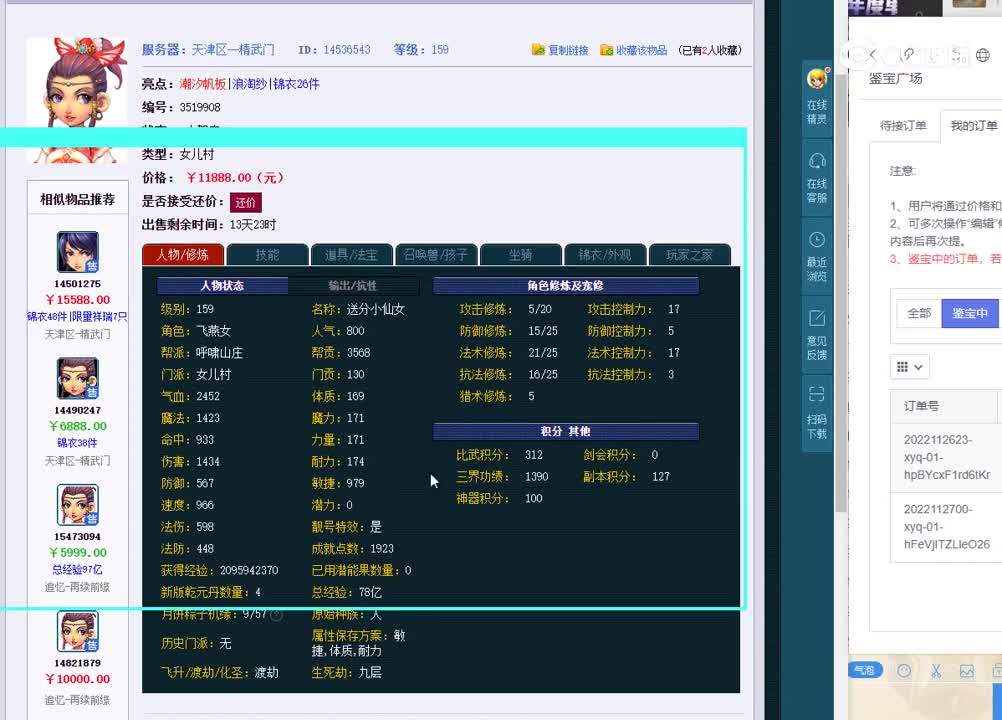The width and height of the screenshot is (1002, 720).
Task: Switch to 坐骑 tab
Action: [x=521, y=254]
